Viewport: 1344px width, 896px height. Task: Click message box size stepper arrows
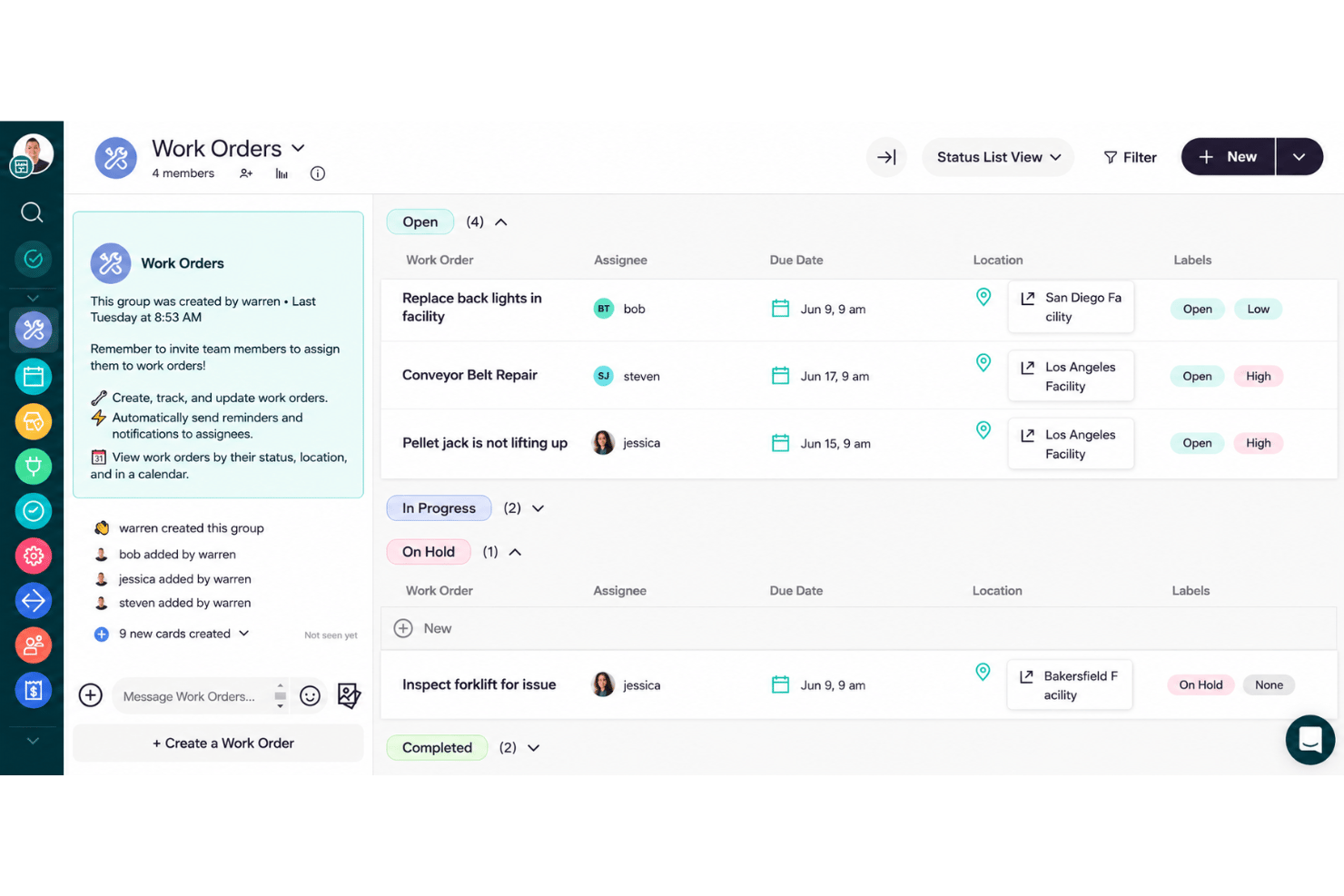[280, 695]
